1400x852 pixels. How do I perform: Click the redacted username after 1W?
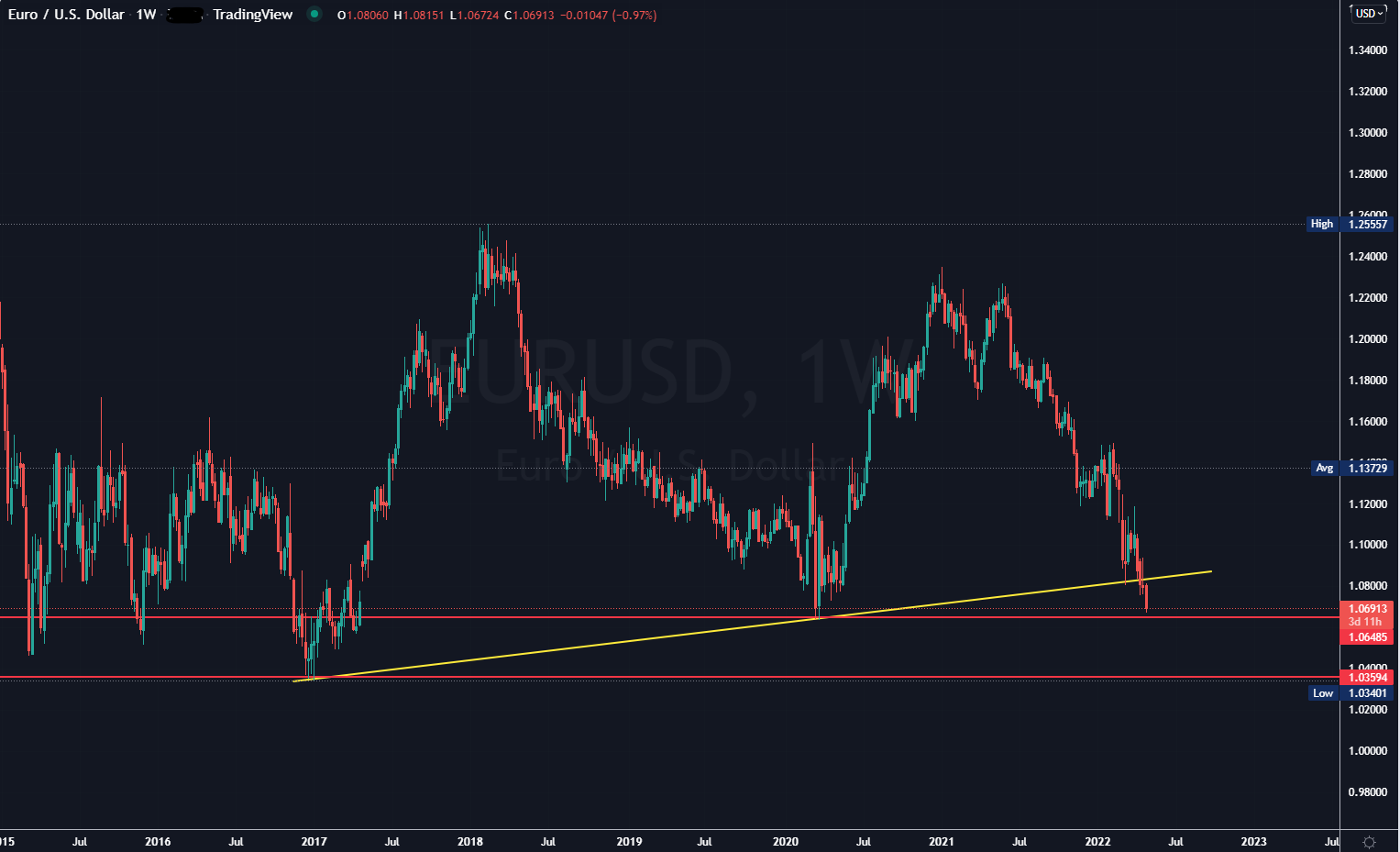(185, 15)
